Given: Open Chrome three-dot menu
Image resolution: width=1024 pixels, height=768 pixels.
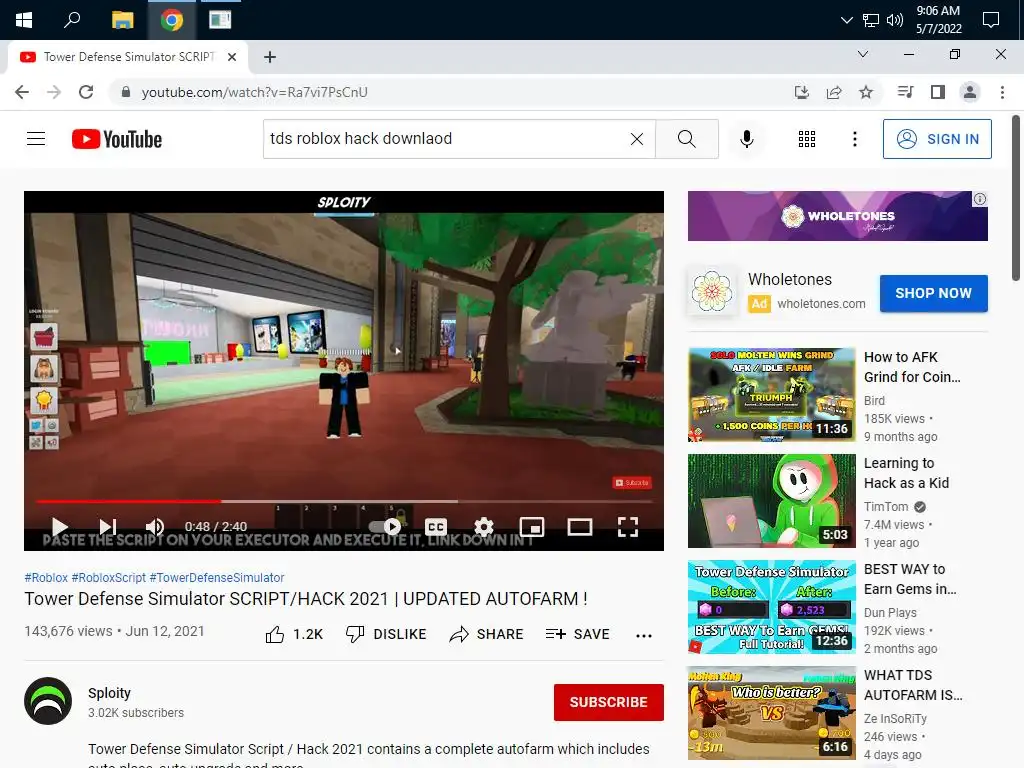Looking at the screenshot, I should [x=1002, y=92].
